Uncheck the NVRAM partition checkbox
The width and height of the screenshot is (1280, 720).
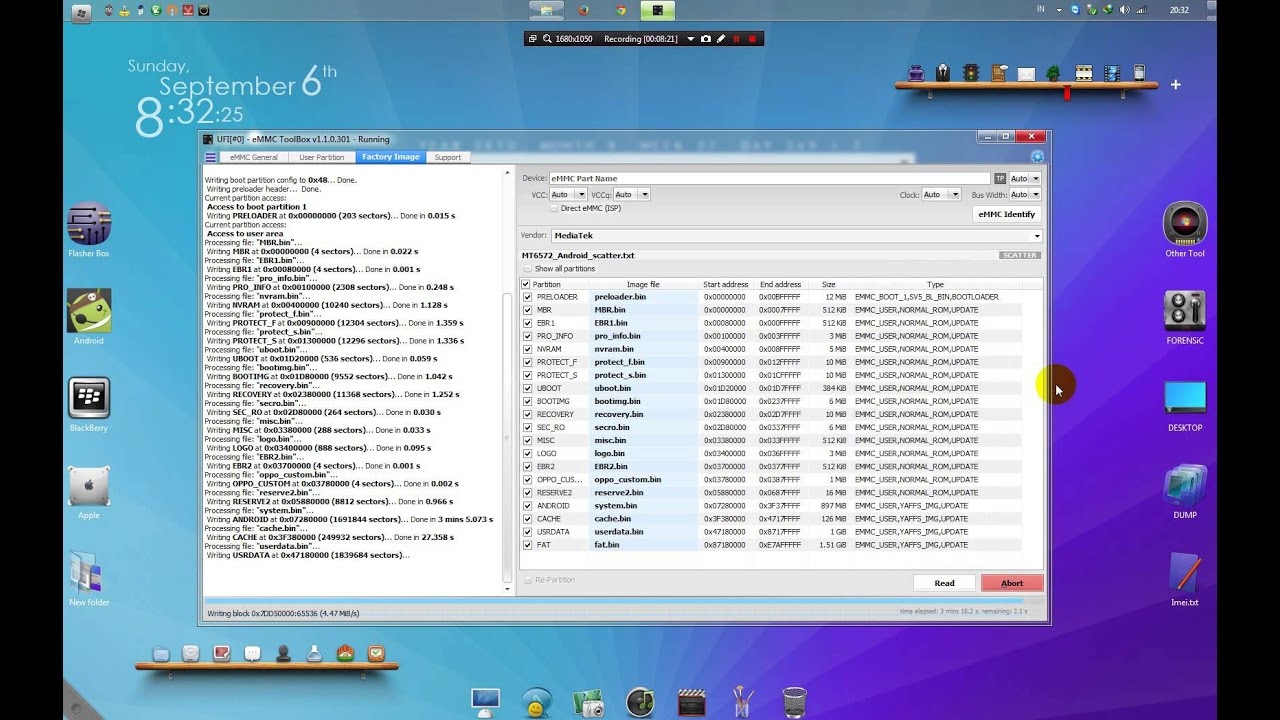coord(527,349)
